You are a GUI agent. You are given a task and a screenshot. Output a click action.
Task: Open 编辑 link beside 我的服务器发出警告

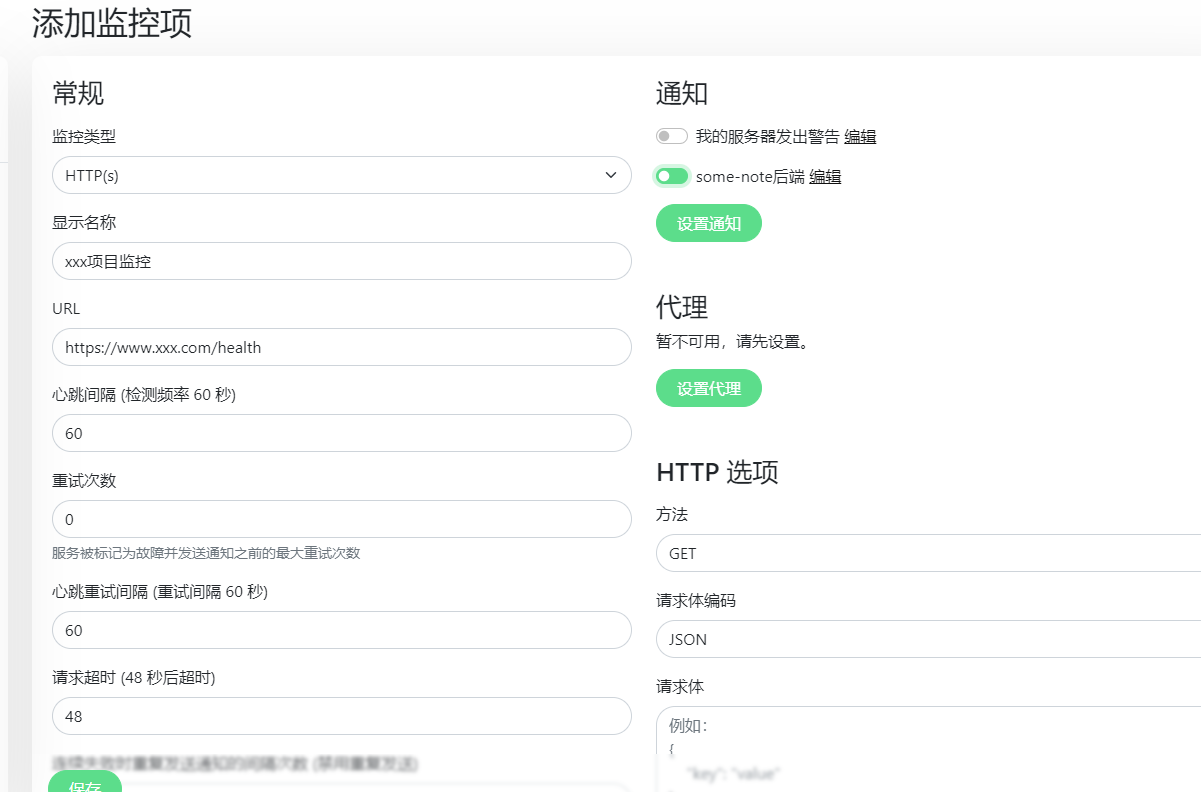coord(860,137)
